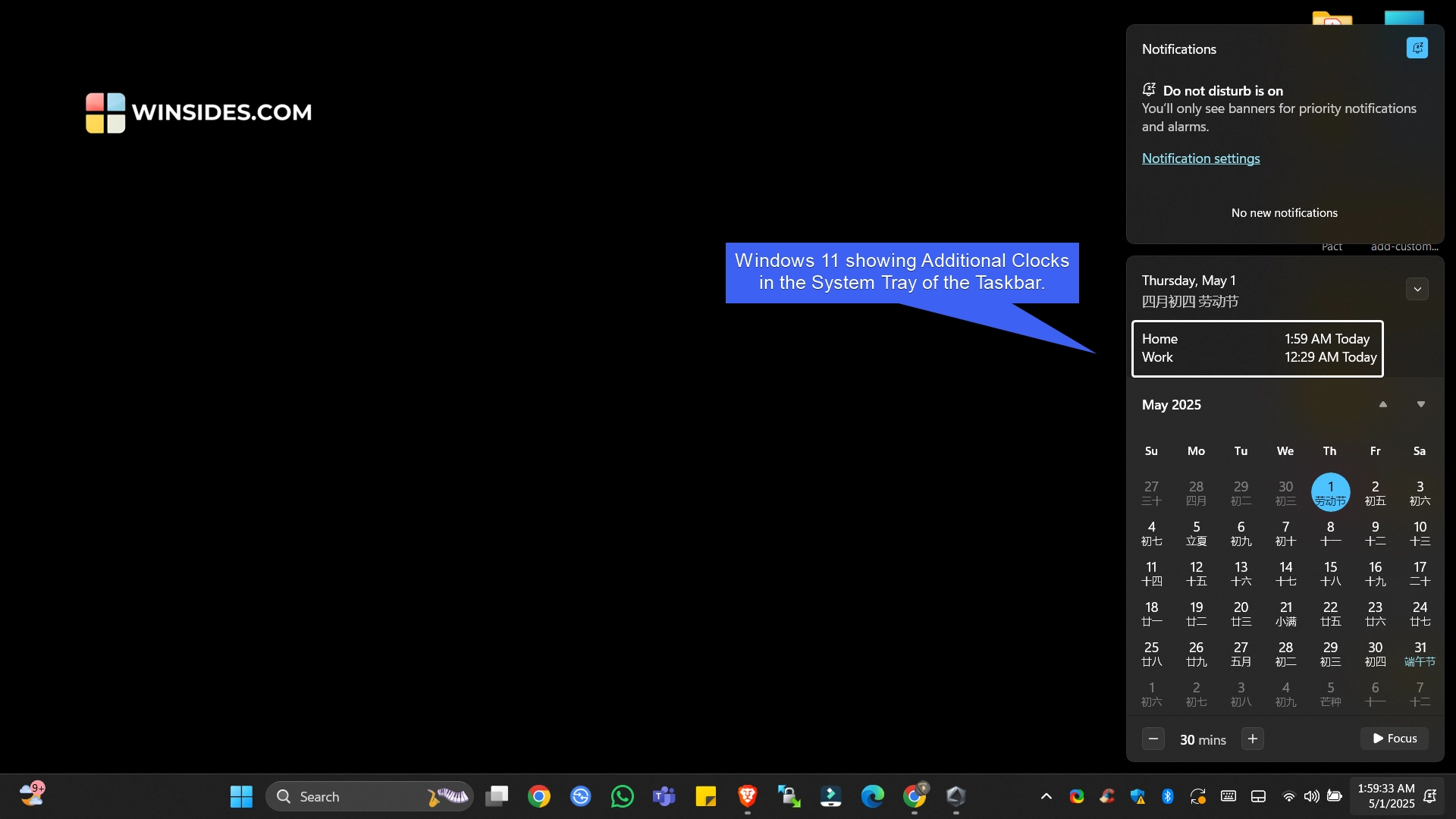Open CCleaner from the system tray
The width and height of the screenshot is (1456, 819).
tap(1107, 796)
